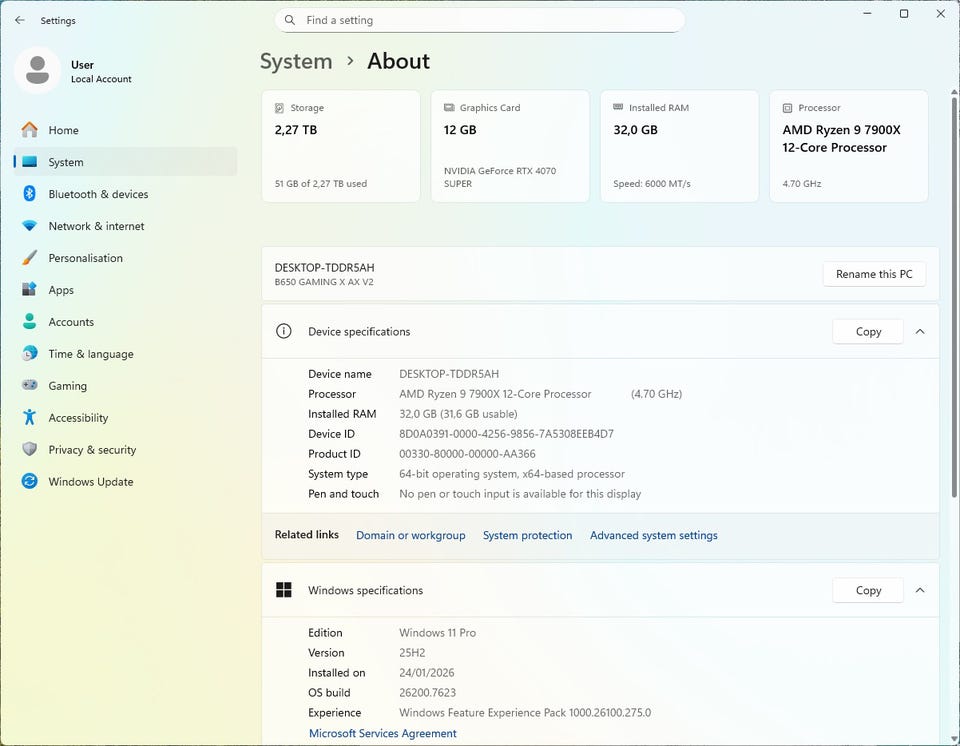
Task: Open Time & language settings
Action: pyautogui.click(x=90, y=354)
